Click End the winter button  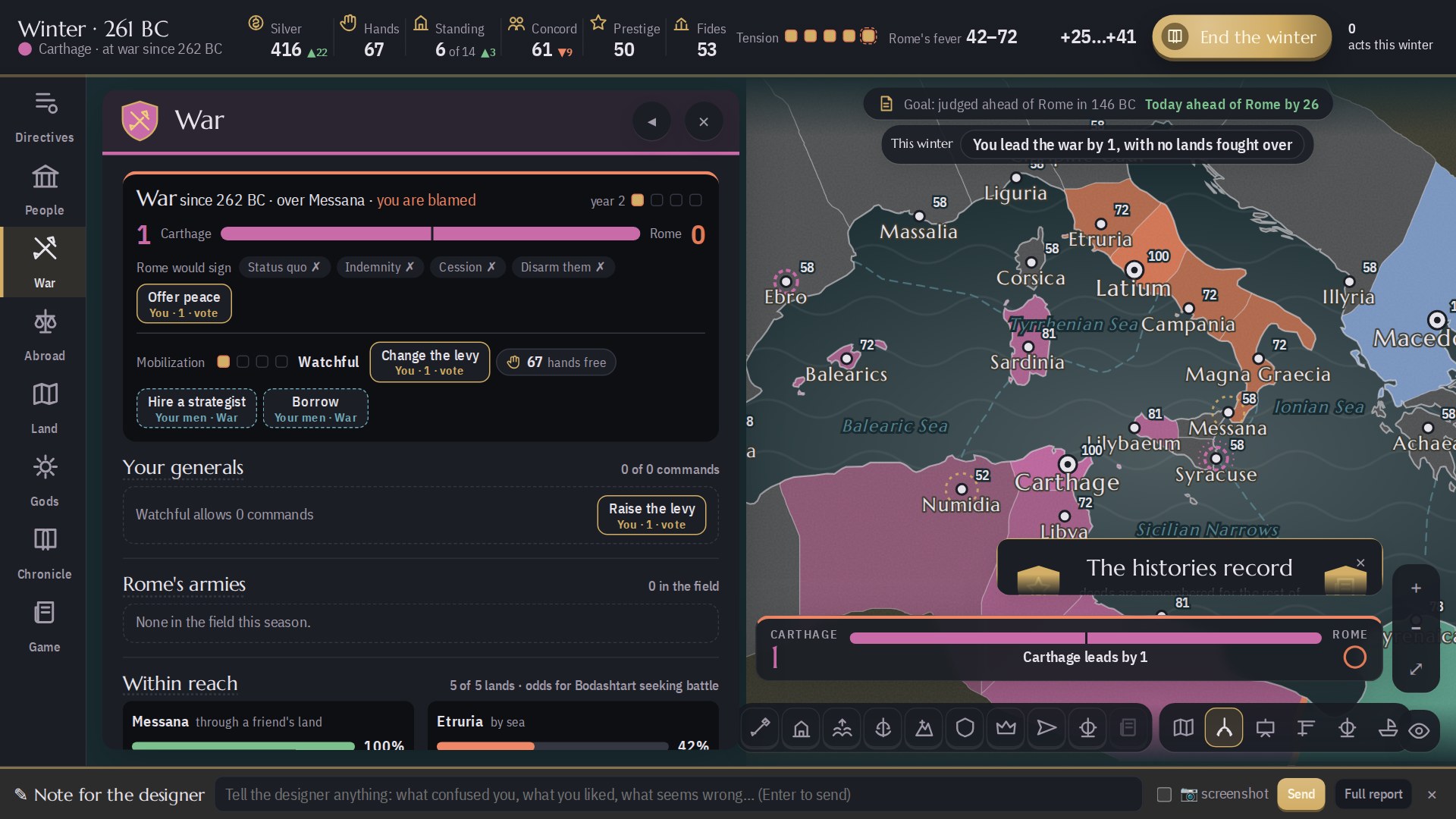[x=1241, y=37]
